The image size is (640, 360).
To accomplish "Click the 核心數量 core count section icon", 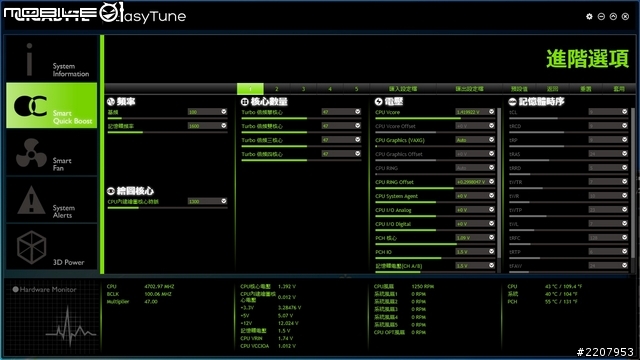I will [x=244, y=101].
